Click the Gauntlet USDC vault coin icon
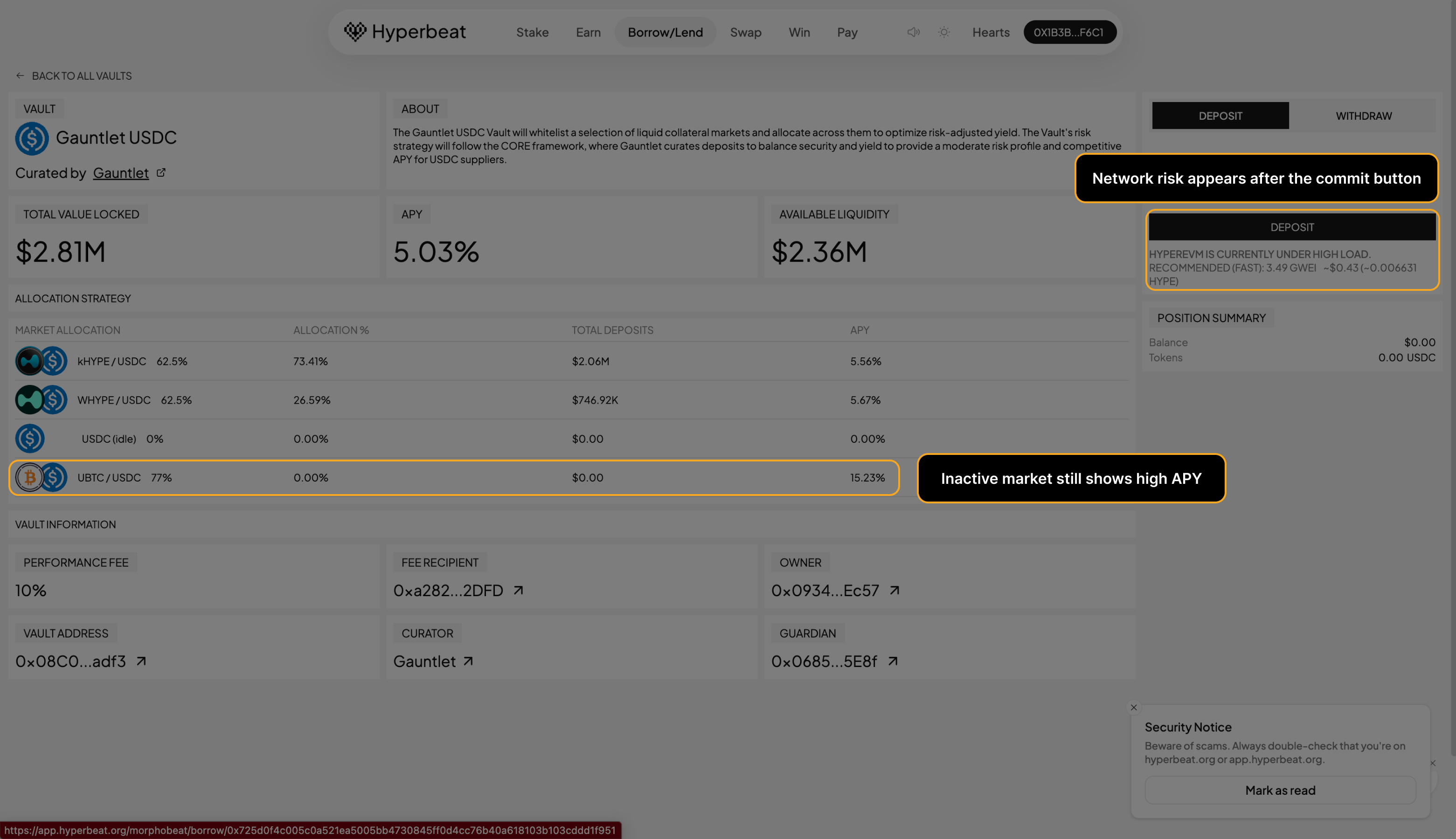The image size is (1456, 839). (32, 138)
